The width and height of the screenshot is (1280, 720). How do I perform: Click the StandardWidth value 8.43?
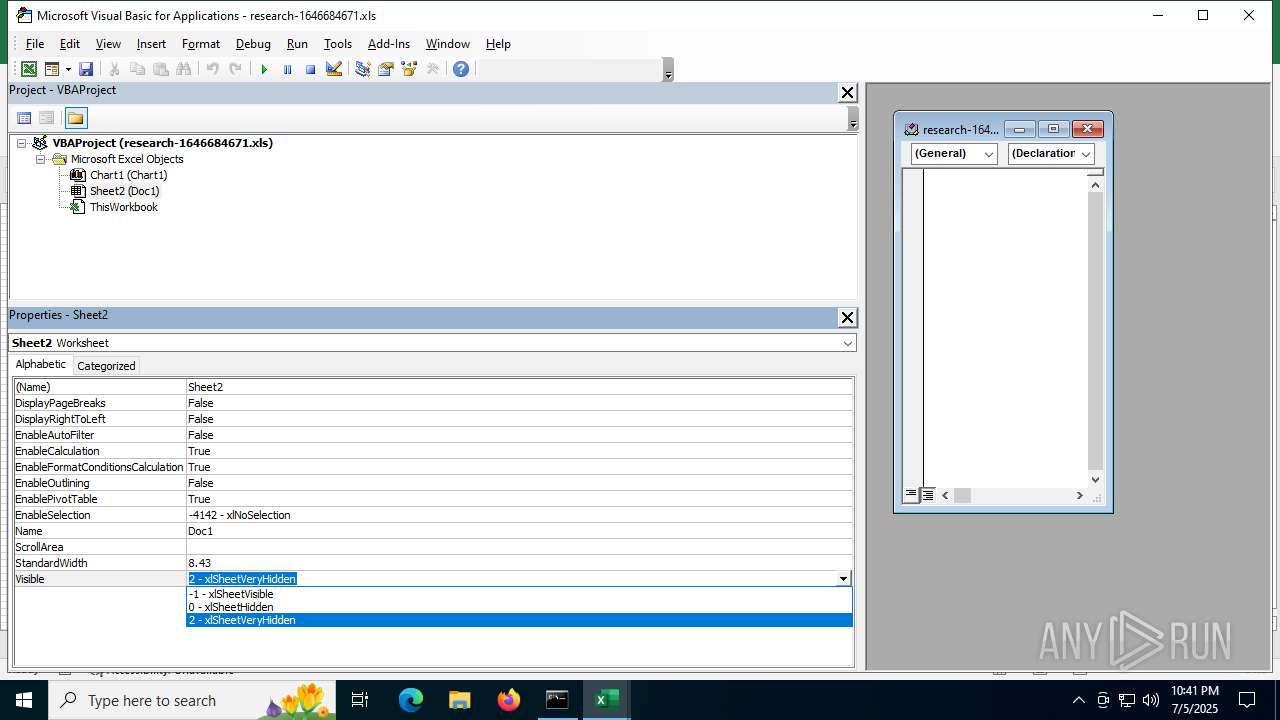(x=519, y=563)
